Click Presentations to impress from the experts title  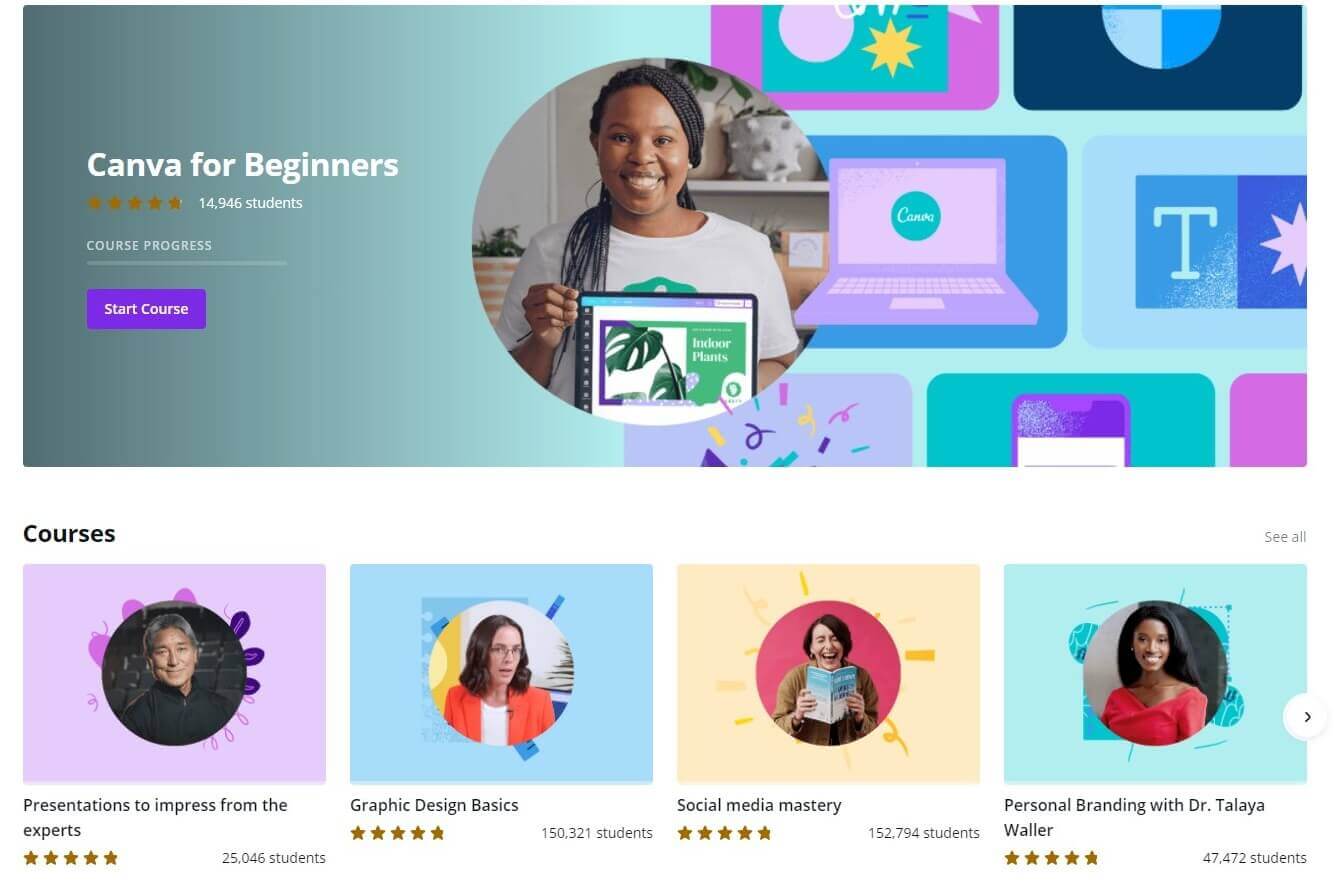click(155, 817)
